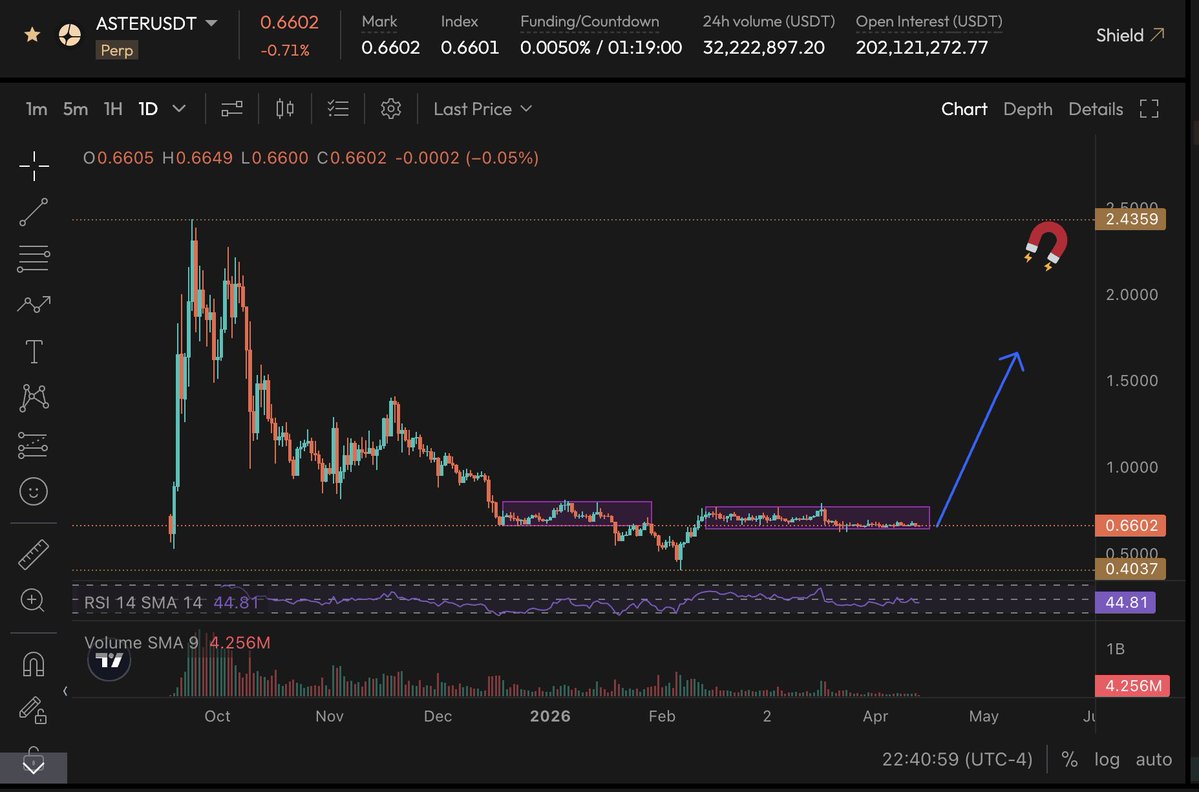The width and height of the screenshot is (1199, 792).
Task: Select the trend line drawing tool
Action: (34, 212)
